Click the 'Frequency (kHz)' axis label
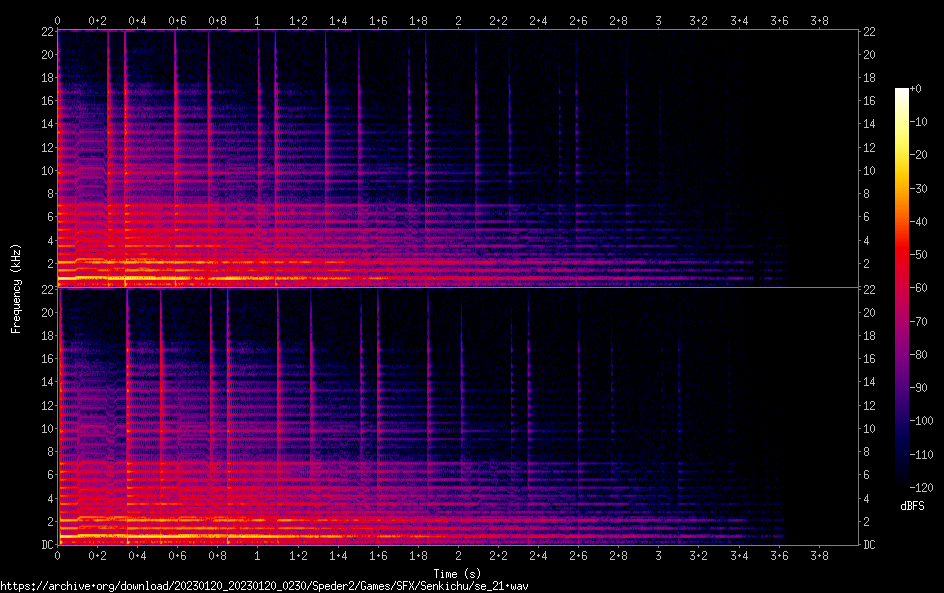 [x=16, y=288]
